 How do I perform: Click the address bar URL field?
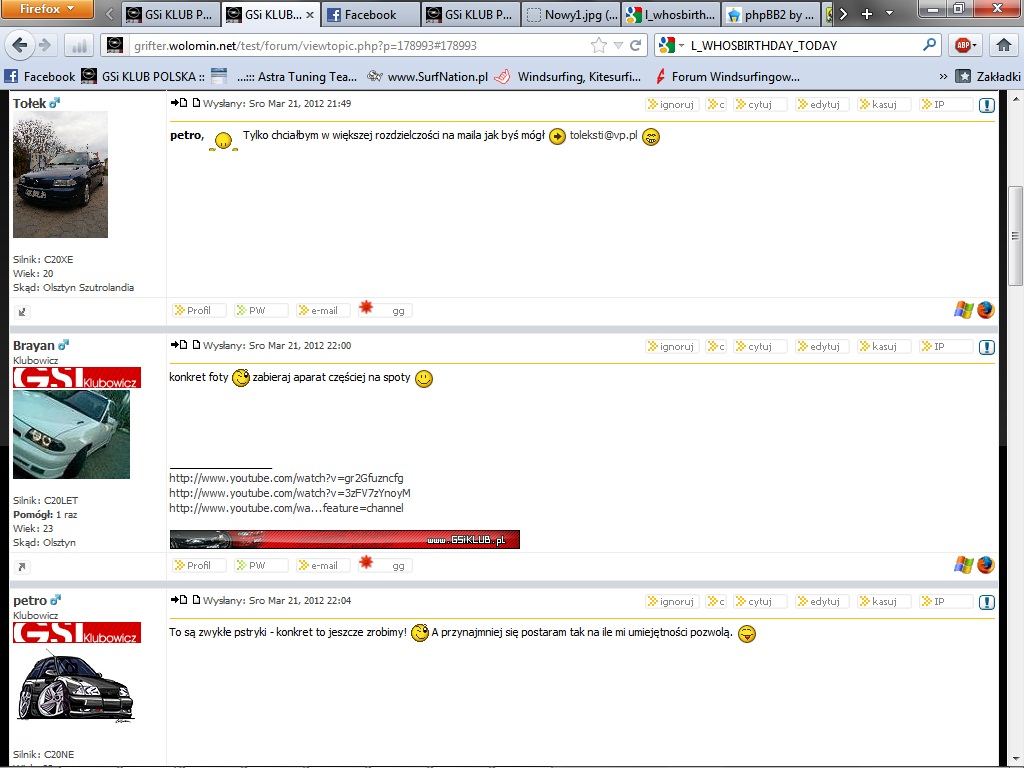click(x=359, y=45)
